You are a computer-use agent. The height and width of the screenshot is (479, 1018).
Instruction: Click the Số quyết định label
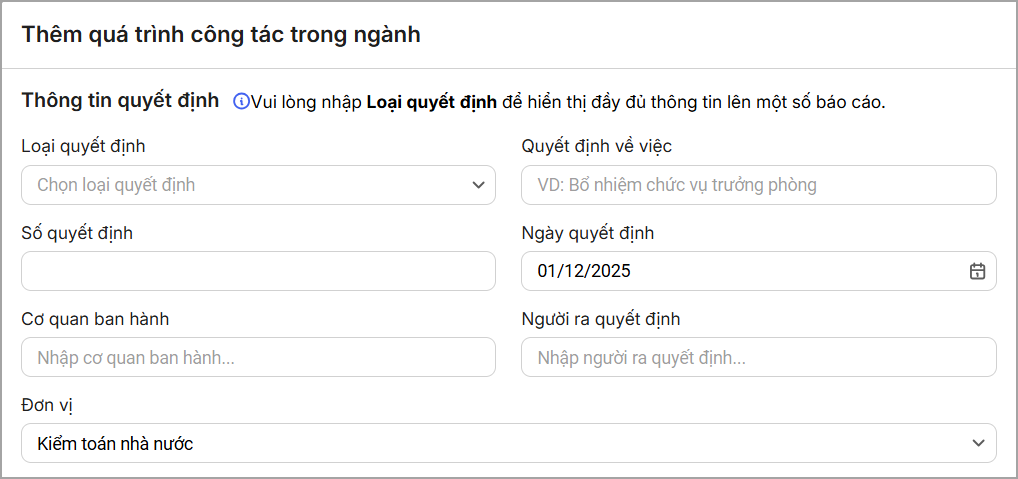(77, 233)
